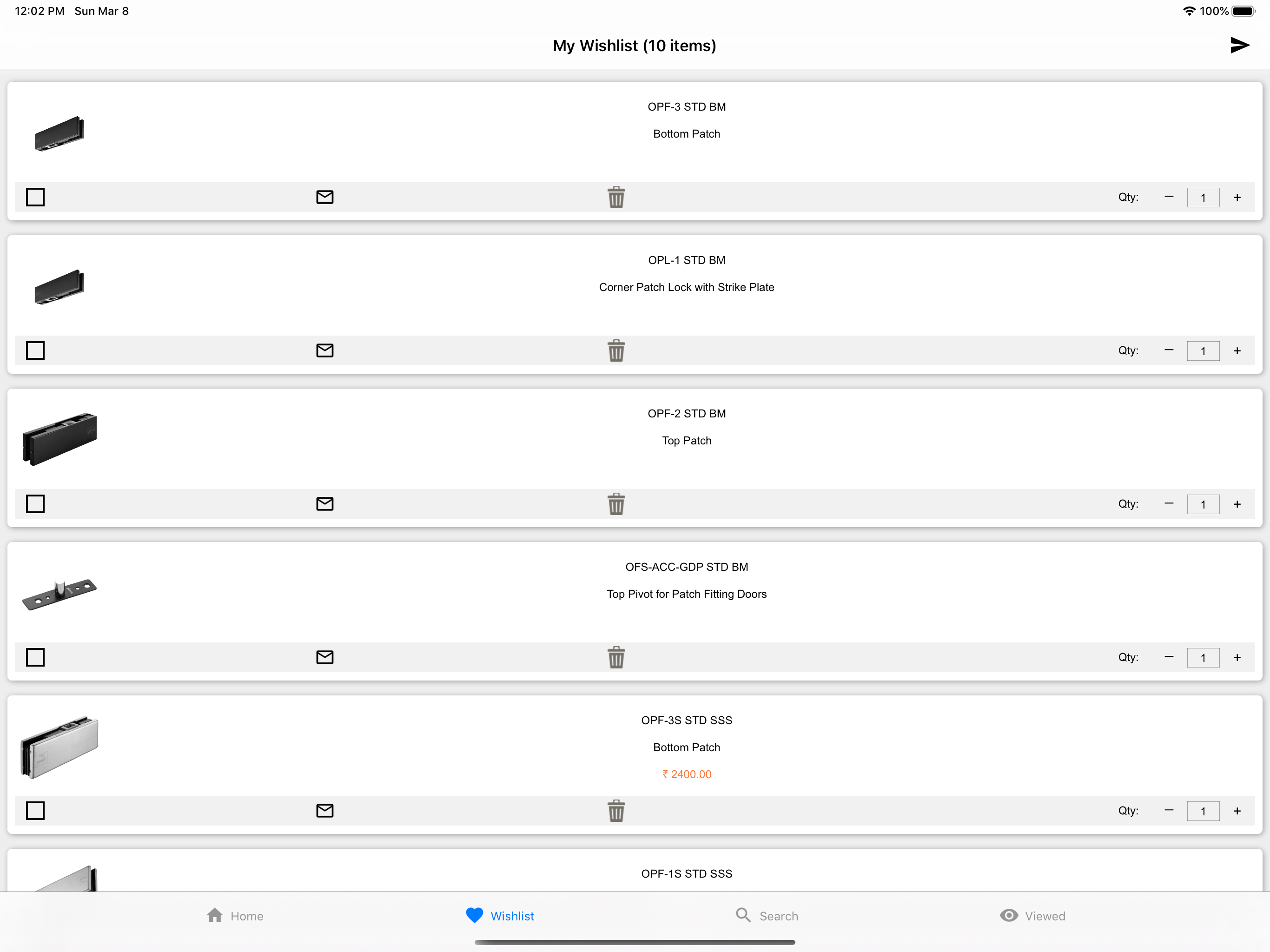Increase quantity for OPF-3 STD BM

[x=1237, y=198]
